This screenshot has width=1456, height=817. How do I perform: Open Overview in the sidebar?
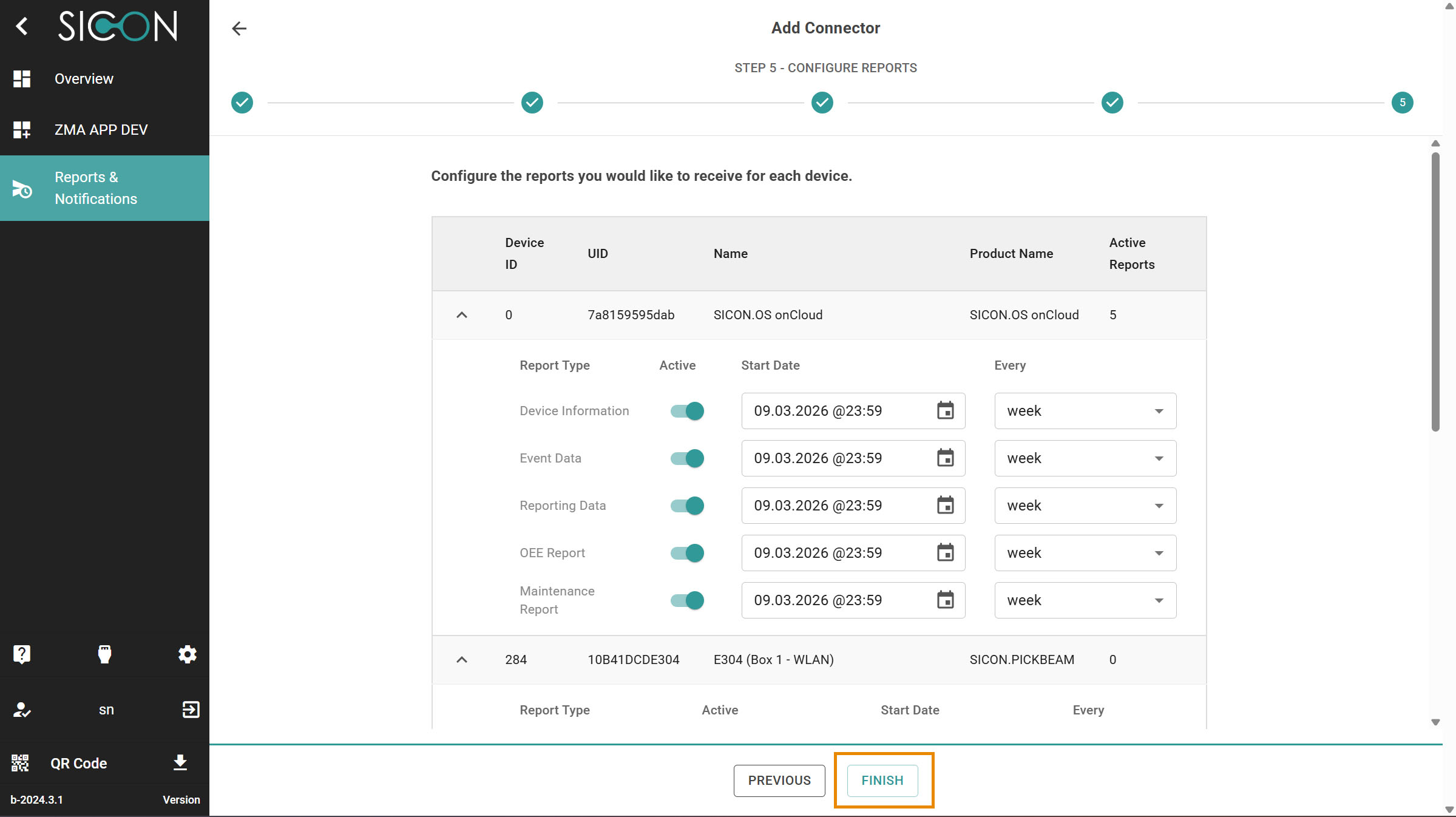pyautogui.click(x=84, y=79)
